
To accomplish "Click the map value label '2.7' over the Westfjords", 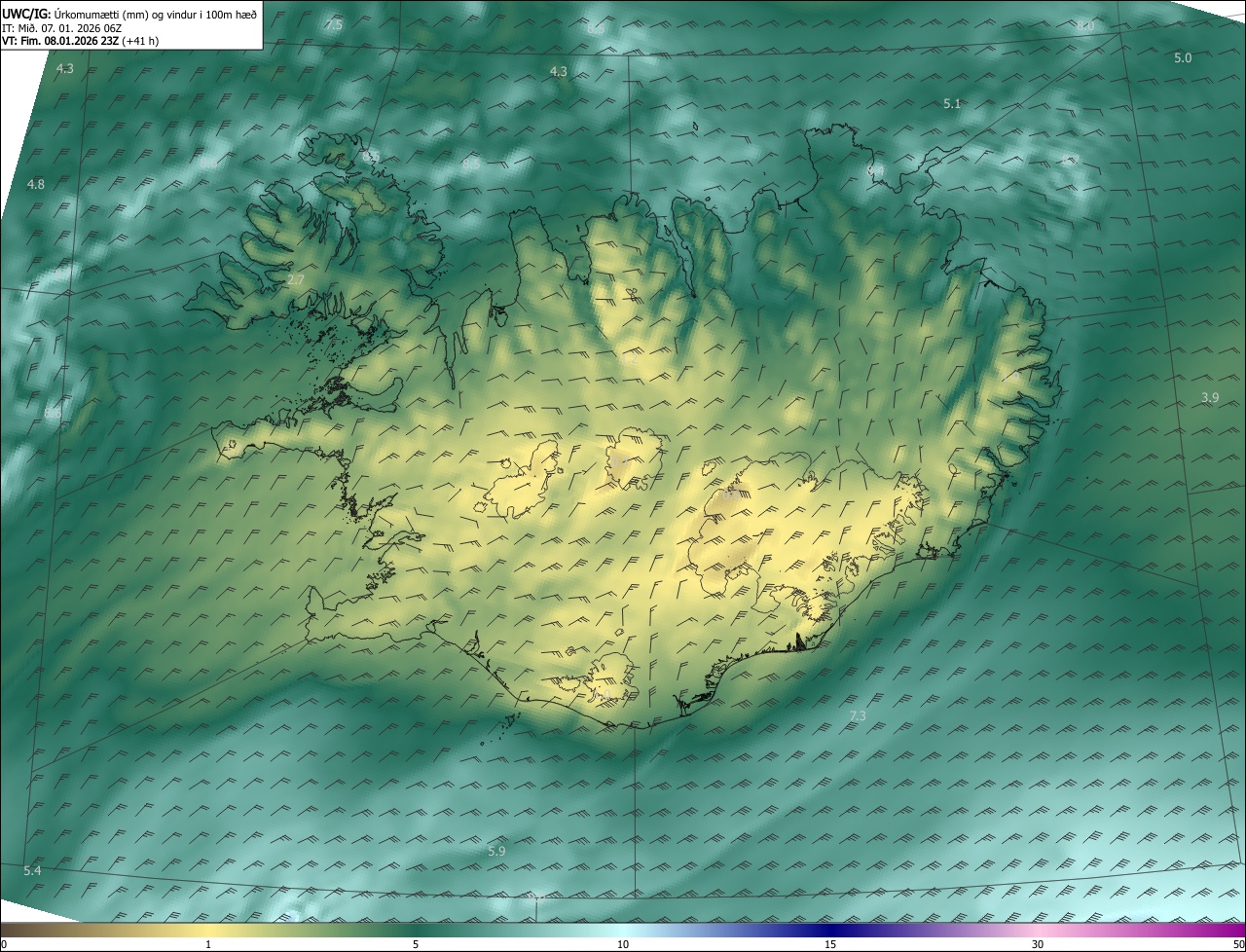I will 296,280.
